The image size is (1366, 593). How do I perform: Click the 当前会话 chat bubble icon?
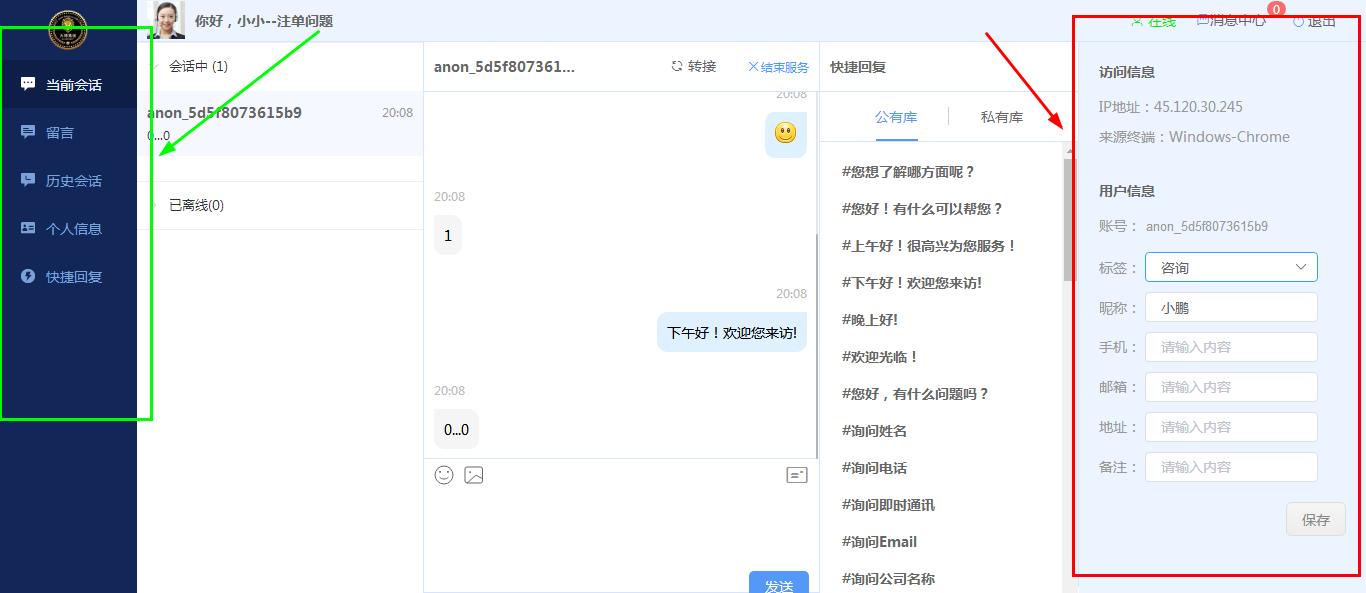[x=28, y=84]
